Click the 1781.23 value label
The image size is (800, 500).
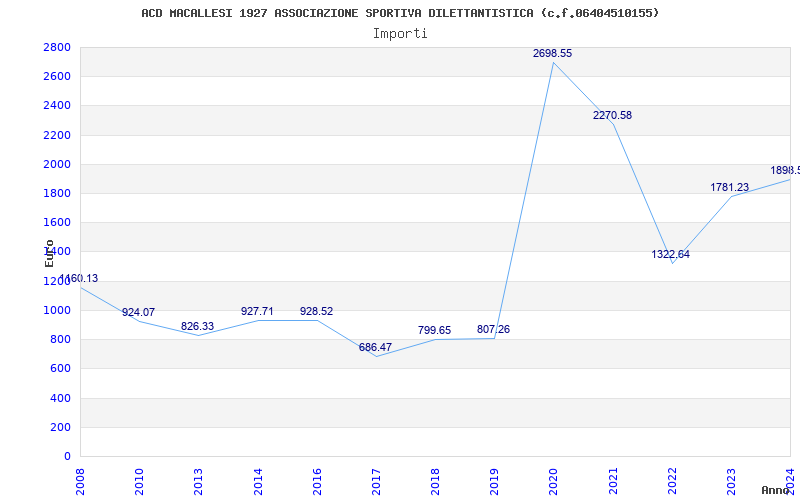click(730, 187)
